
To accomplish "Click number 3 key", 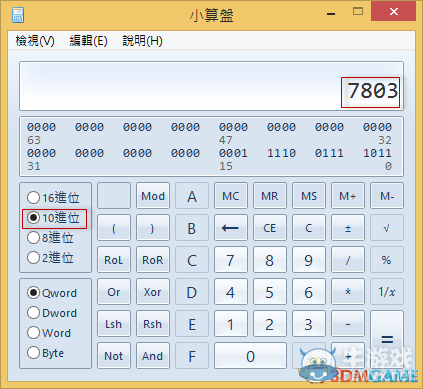I will [x=309, y=324].
